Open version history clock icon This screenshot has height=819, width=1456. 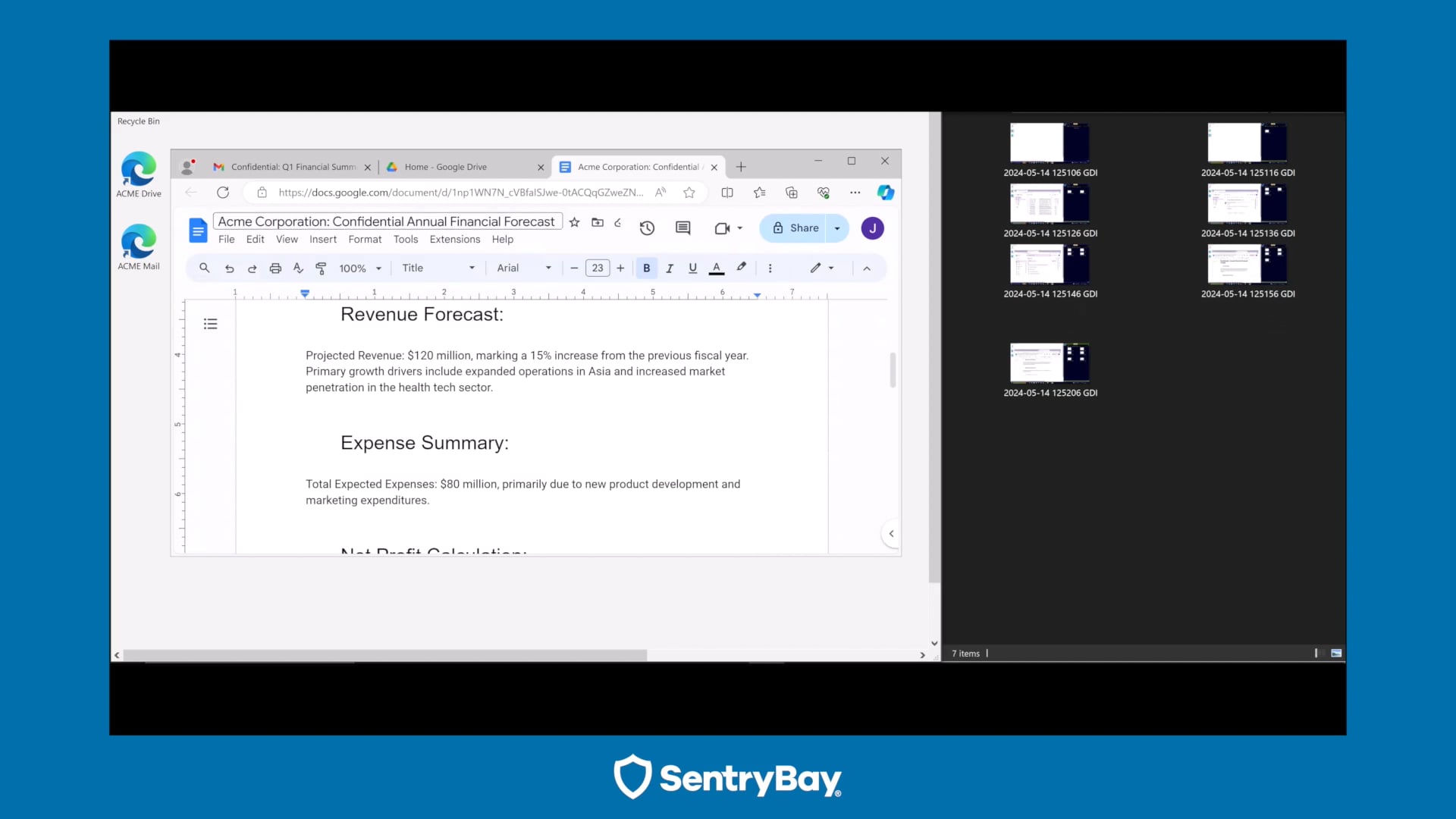pyautogui.click(x=647, y=228)
